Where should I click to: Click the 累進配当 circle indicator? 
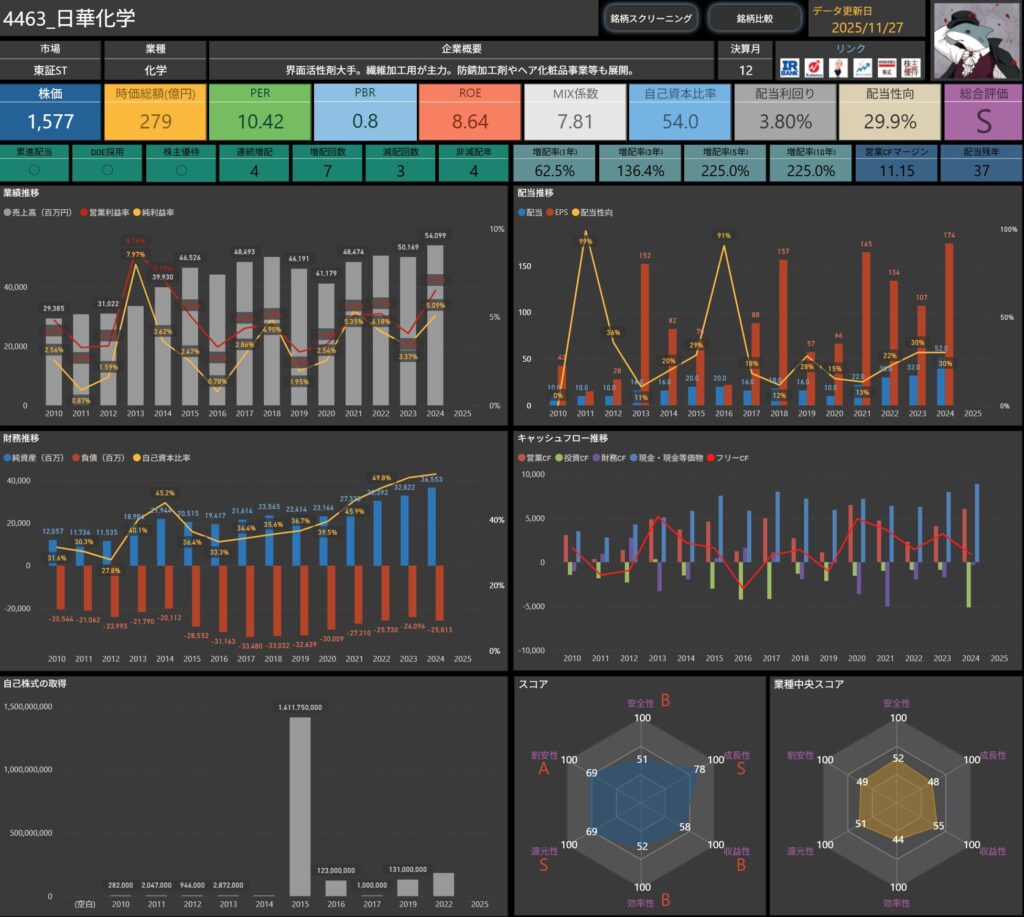pos(36,170)
